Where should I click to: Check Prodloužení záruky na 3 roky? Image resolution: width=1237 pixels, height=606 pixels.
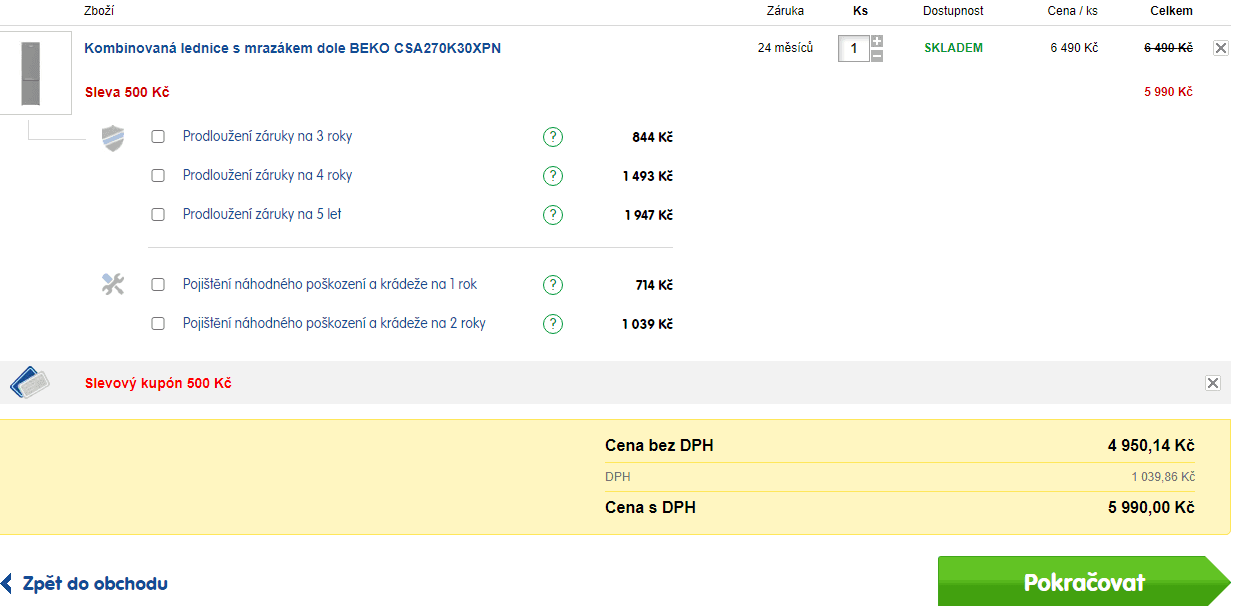pos(158,137)
